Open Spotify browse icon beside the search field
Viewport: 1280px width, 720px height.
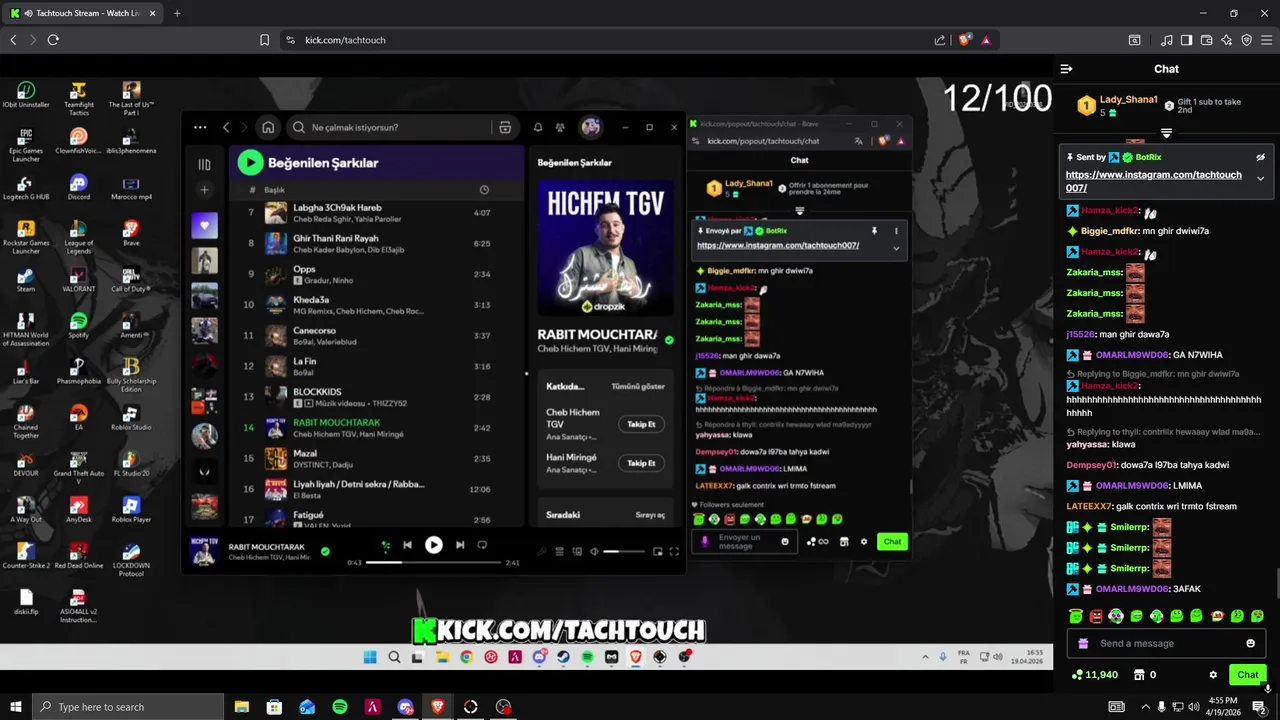click(x=505, y=127)
